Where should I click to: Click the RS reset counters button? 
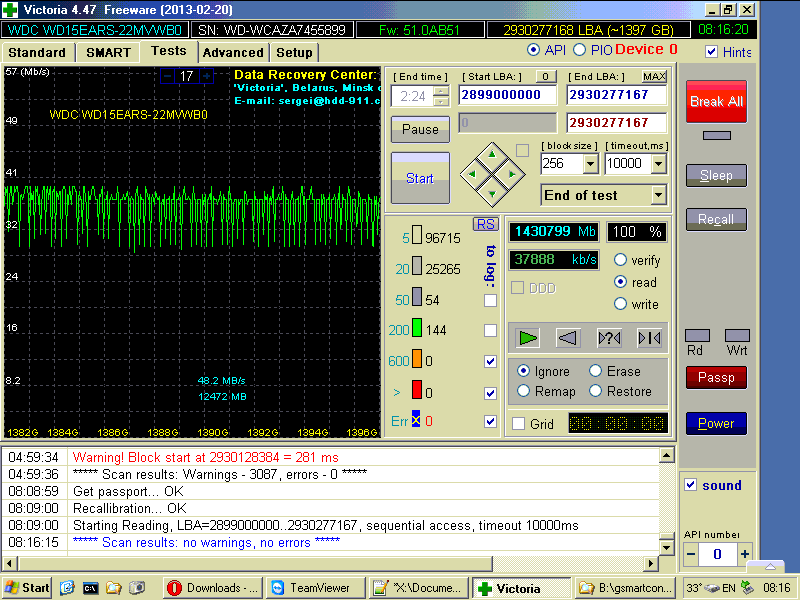(485, 224)
